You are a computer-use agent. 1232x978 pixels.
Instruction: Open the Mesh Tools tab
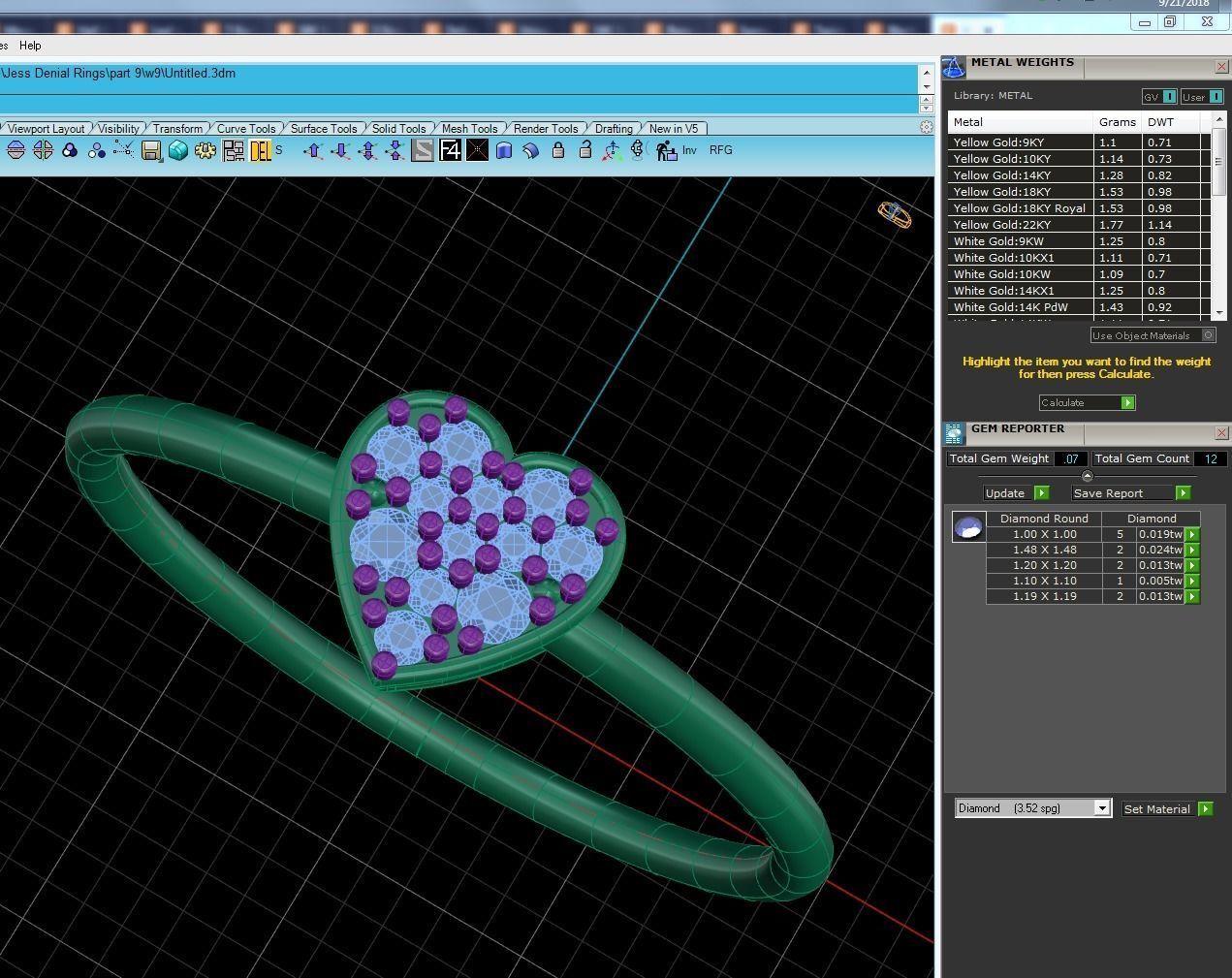tap(469, 128)
